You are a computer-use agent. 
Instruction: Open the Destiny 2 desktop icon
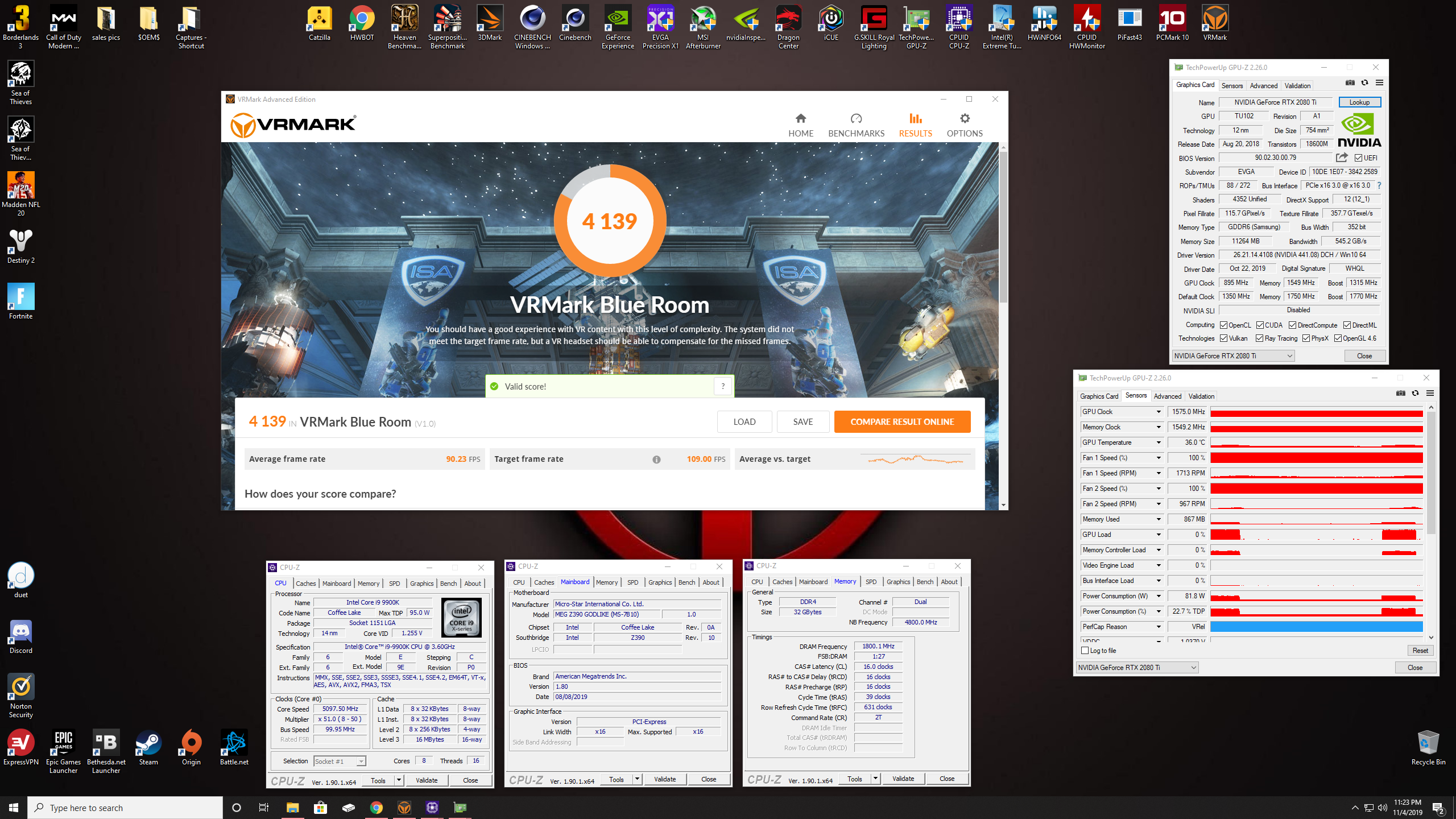[21, 246]
